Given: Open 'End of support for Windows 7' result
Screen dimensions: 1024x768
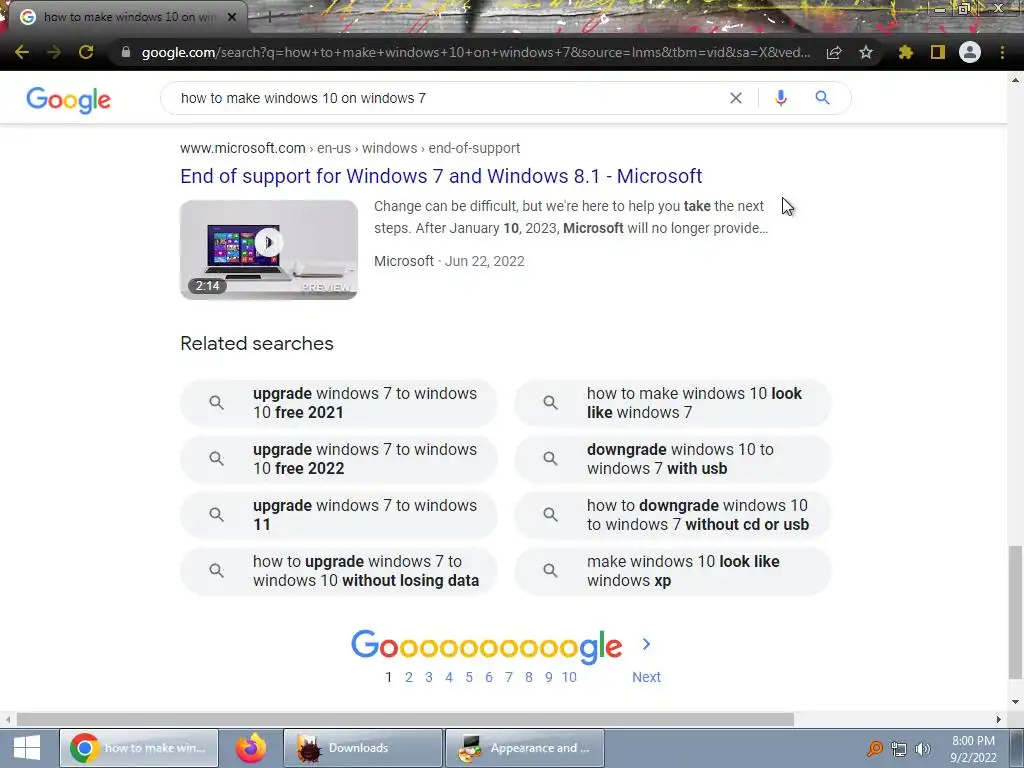Looking at the screenshot, I should [441, 176].
